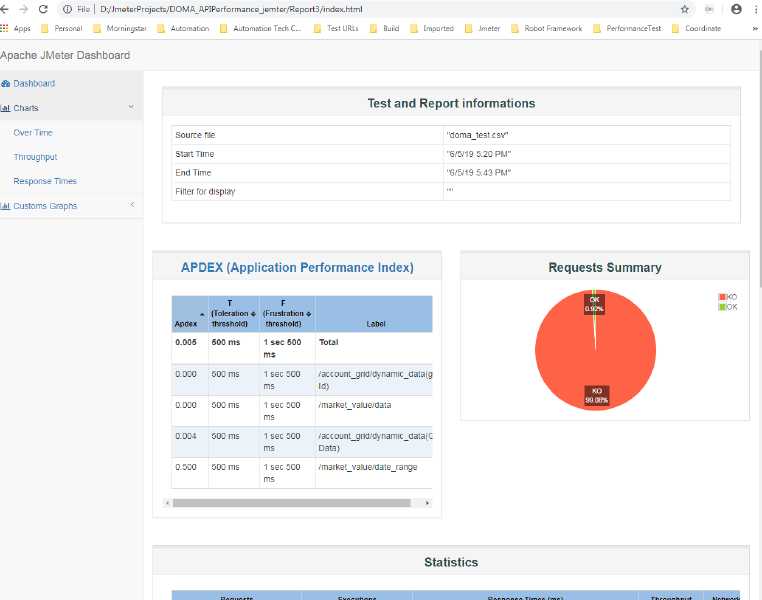Viewport: 762px width, 600px height.
Task: Click the End Time value "6/5/19 5:43 PM"
Action: 479,172
